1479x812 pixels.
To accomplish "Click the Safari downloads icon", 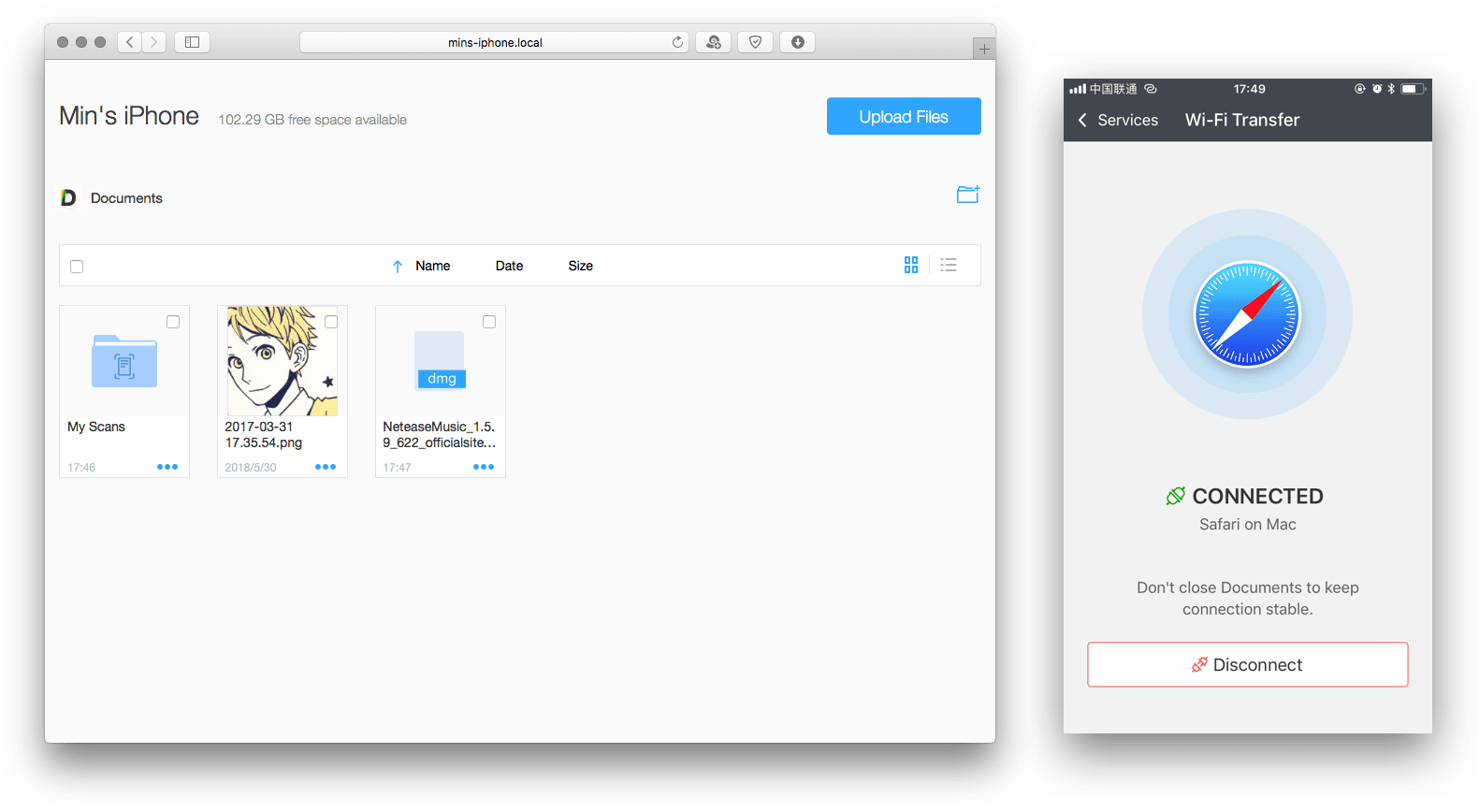I will tap(797, 42).
